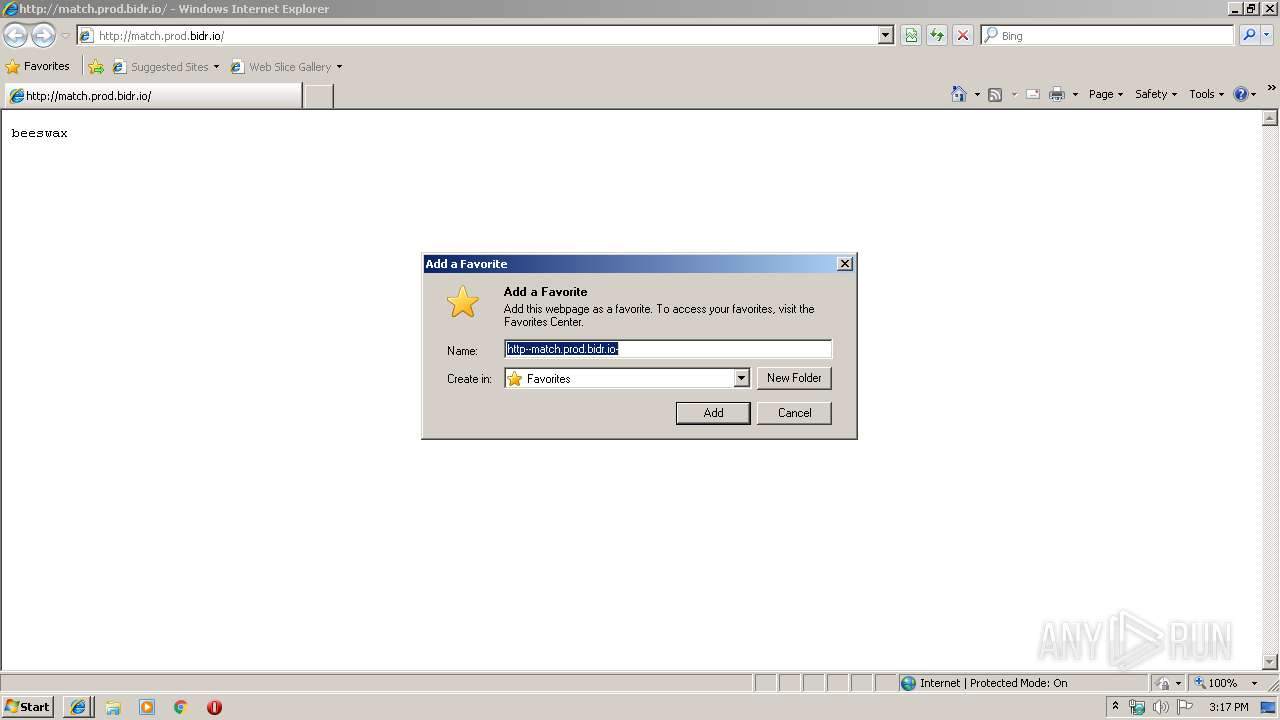Viewport: 1280px width, 720px height.
Task: Open Windows Media Player taskbar icon
Action: (x=147, y=707)
